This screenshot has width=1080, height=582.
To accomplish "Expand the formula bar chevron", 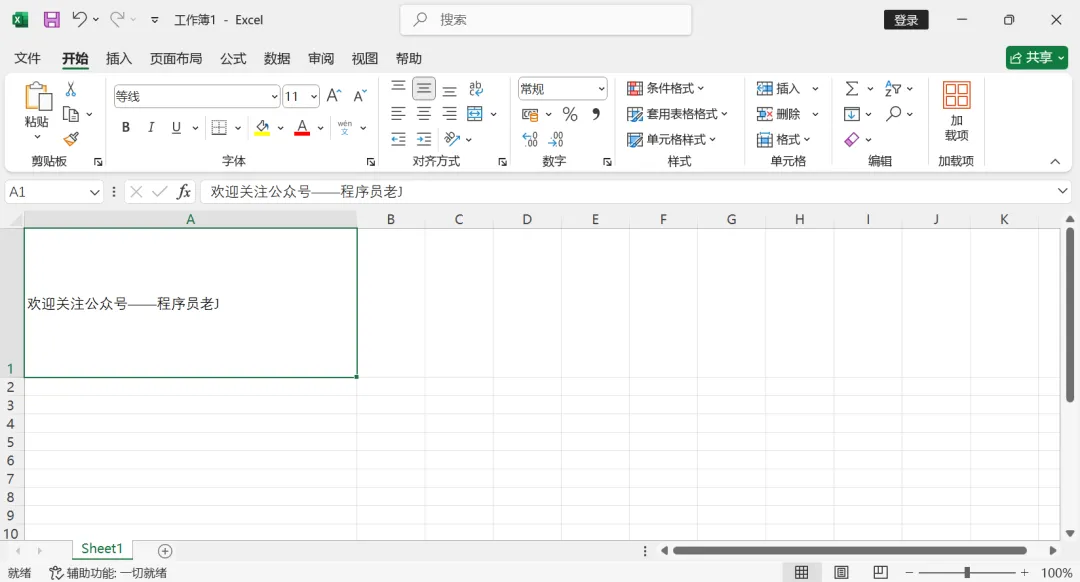I will tap(1062, 191).
